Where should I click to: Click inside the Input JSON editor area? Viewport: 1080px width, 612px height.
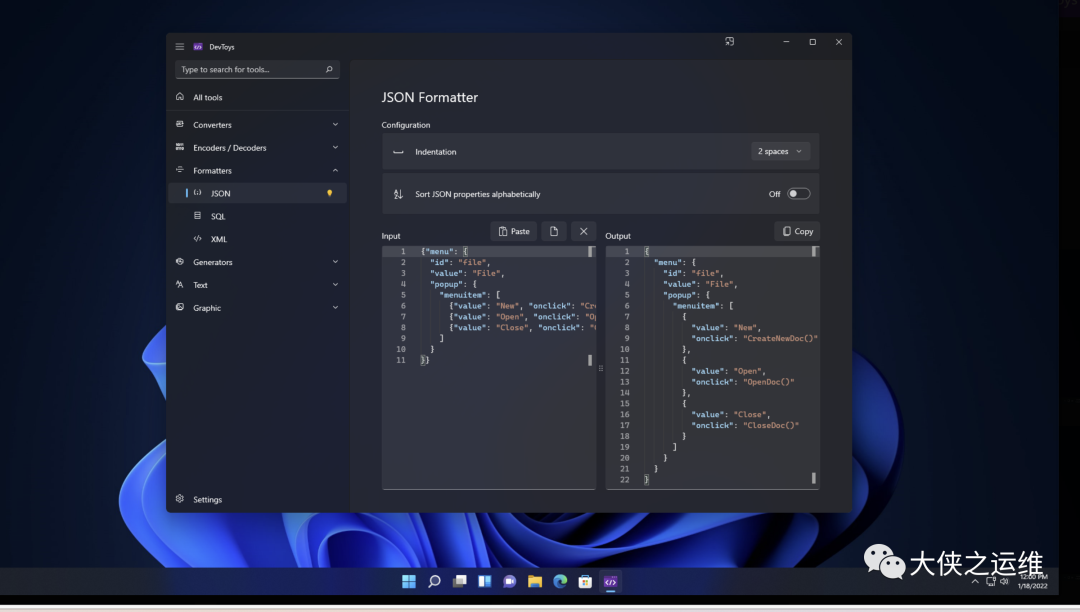(489, 368)
